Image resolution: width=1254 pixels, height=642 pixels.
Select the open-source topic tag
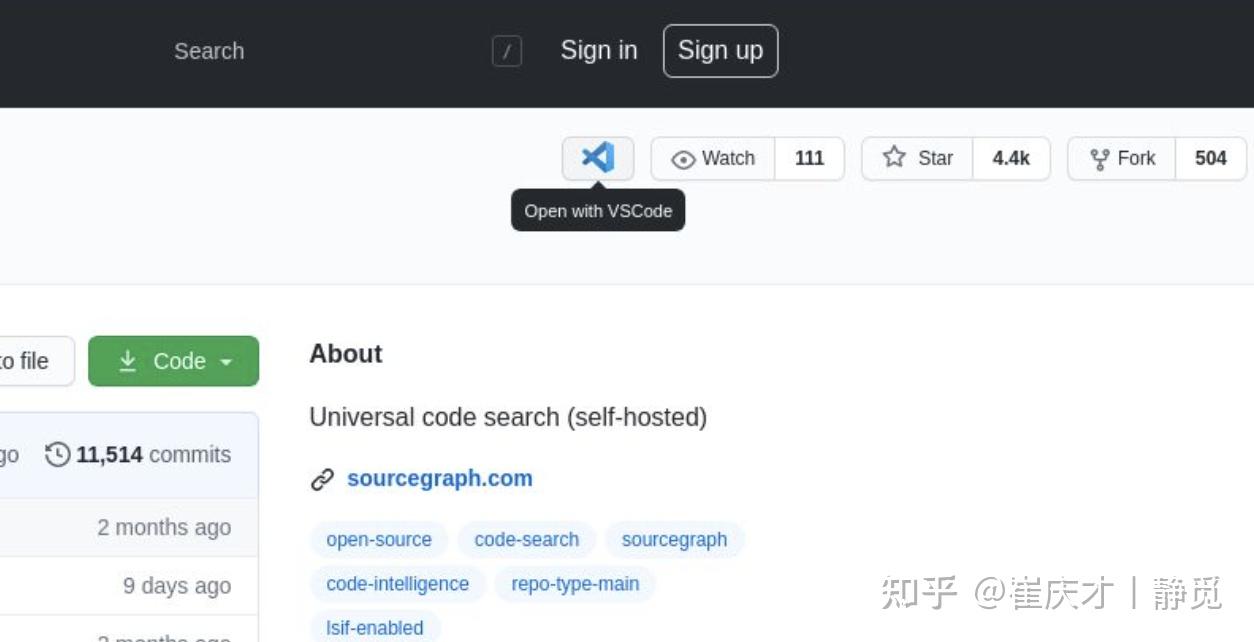tap(378, 539)
